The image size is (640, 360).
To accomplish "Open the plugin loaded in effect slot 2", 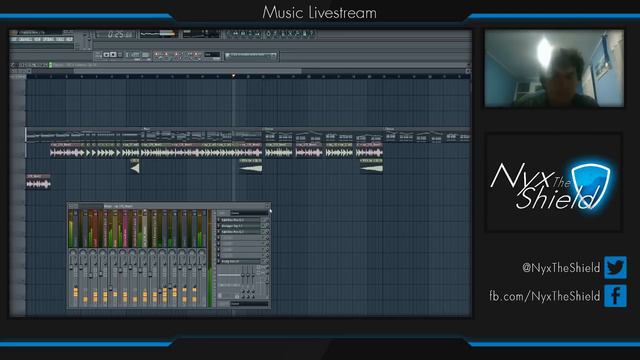I will pos(240,226).
